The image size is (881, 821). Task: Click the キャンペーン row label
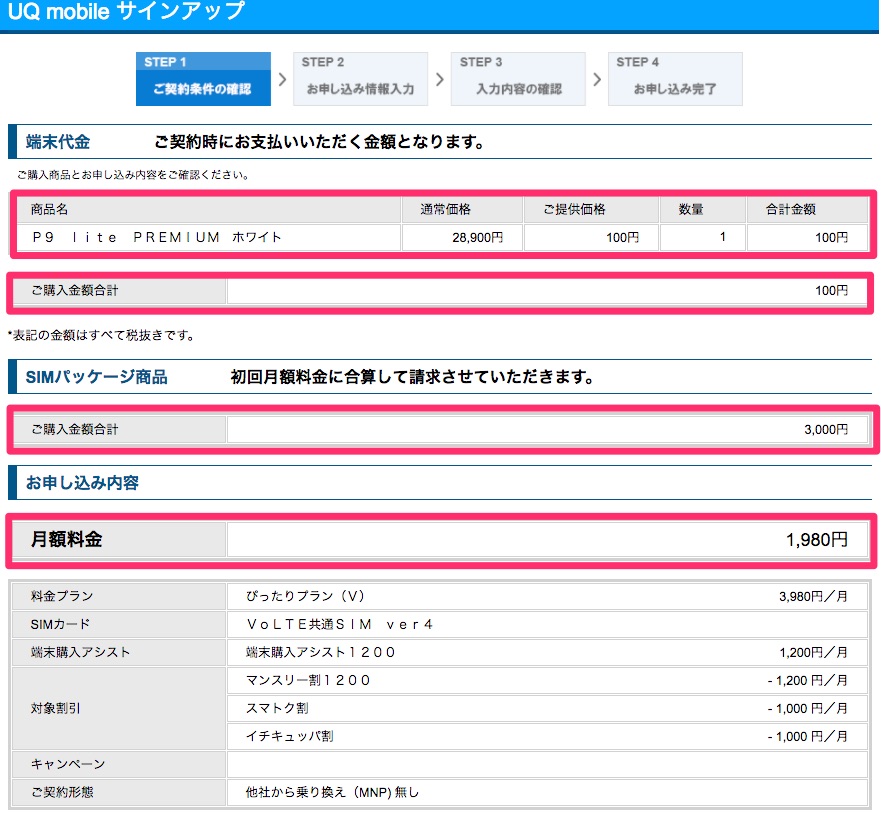68,764
